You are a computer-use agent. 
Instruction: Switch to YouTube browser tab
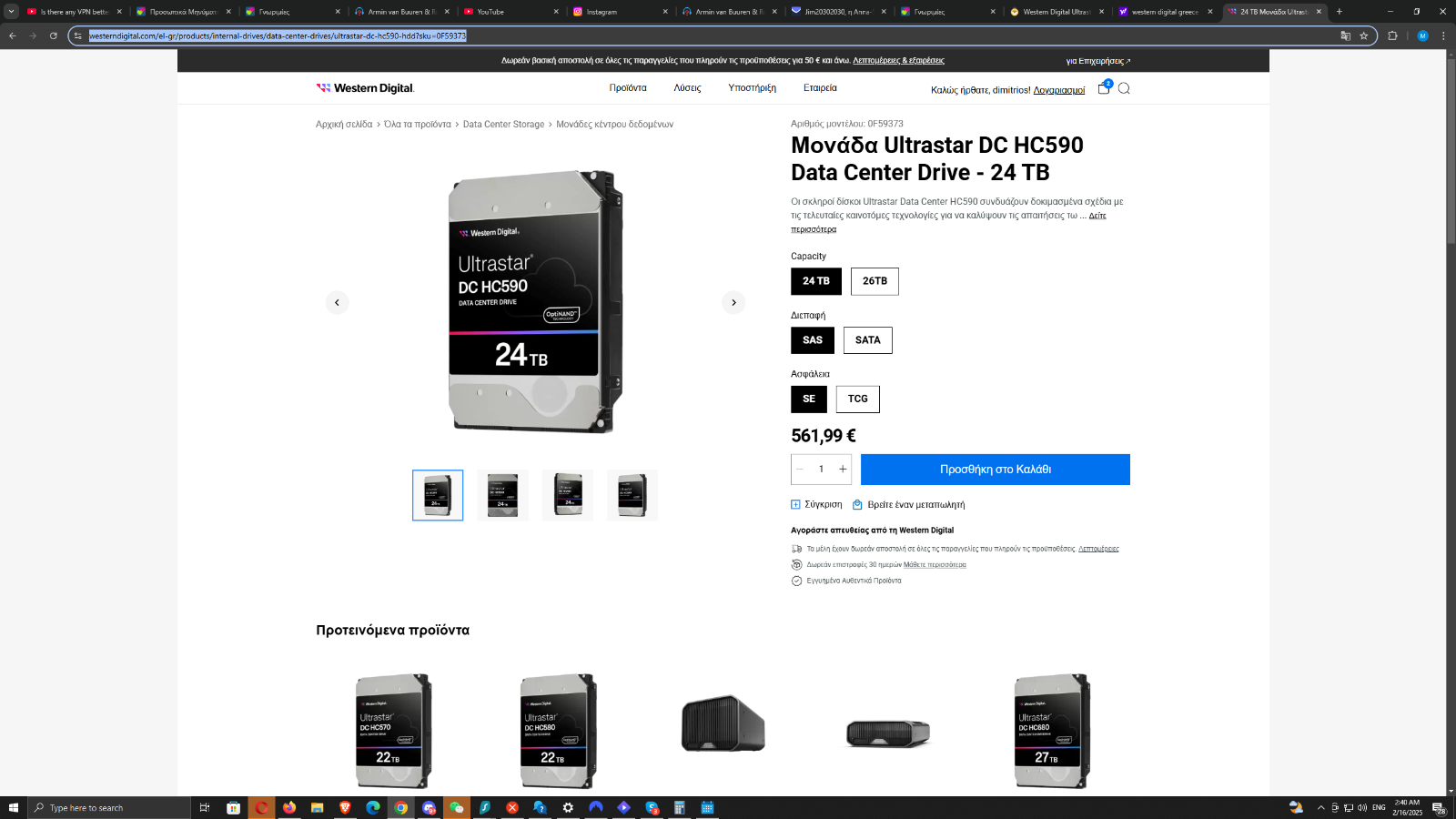pyautogui.click(x=510, y=12)
